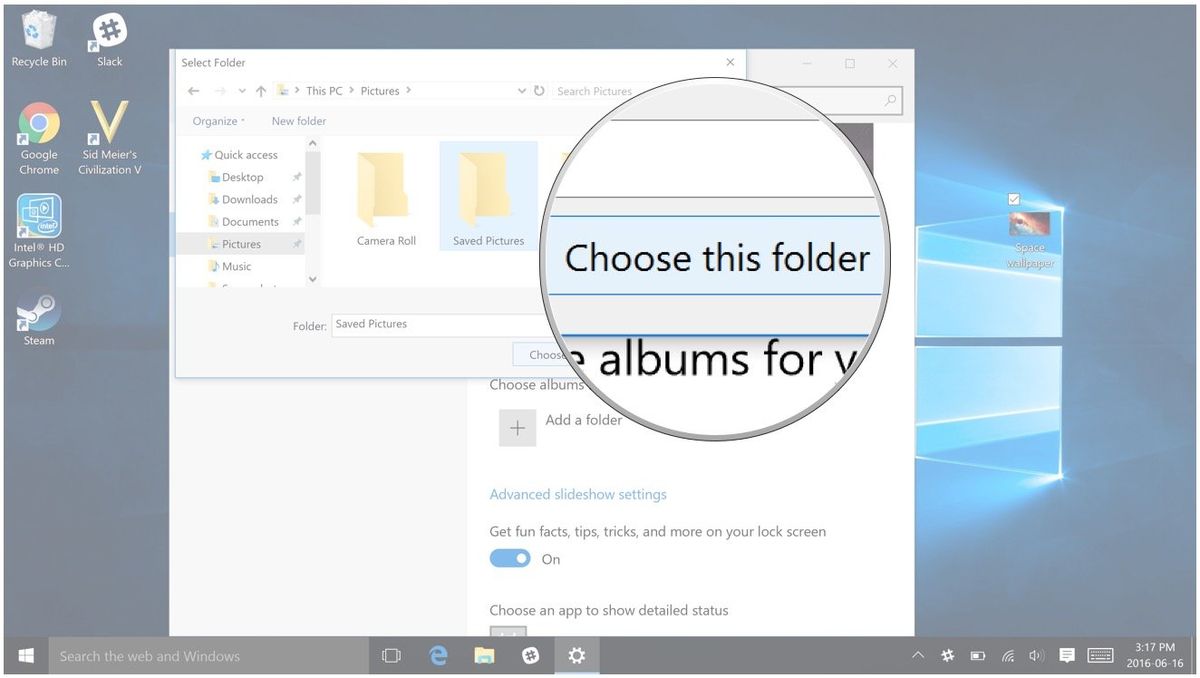Open File Explorer from the taskbar
1200x678 pixels.
484,655
